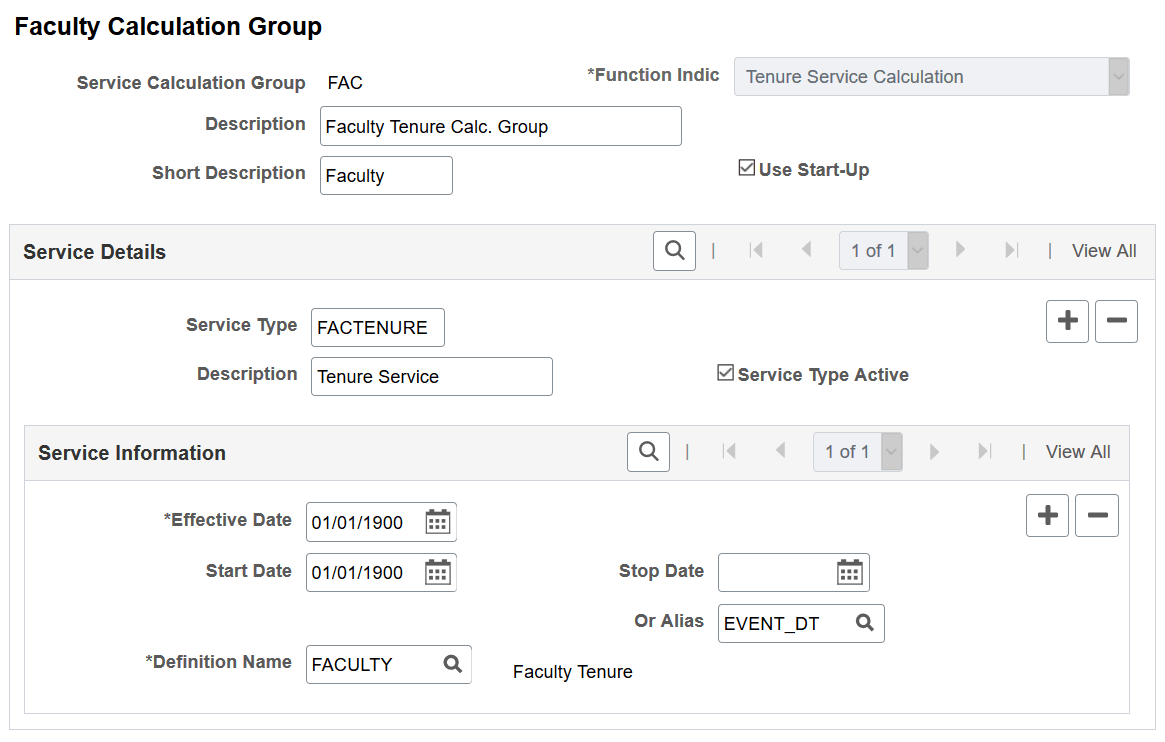Open the 1 of 1 dropdown in Service Information
Image resolution: width=1165 pixels, height=742 pixels.
[x=890, y=452]
